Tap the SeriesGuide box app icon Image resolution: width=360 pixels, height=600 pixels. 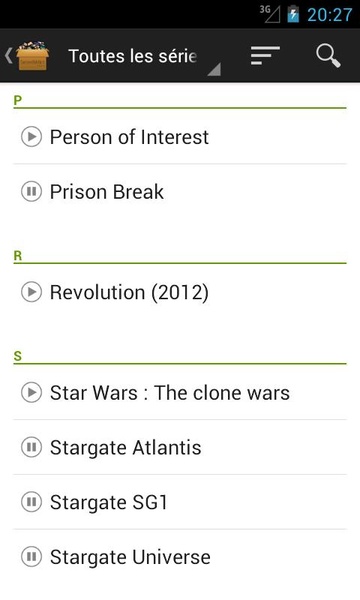tap(33, 56)
